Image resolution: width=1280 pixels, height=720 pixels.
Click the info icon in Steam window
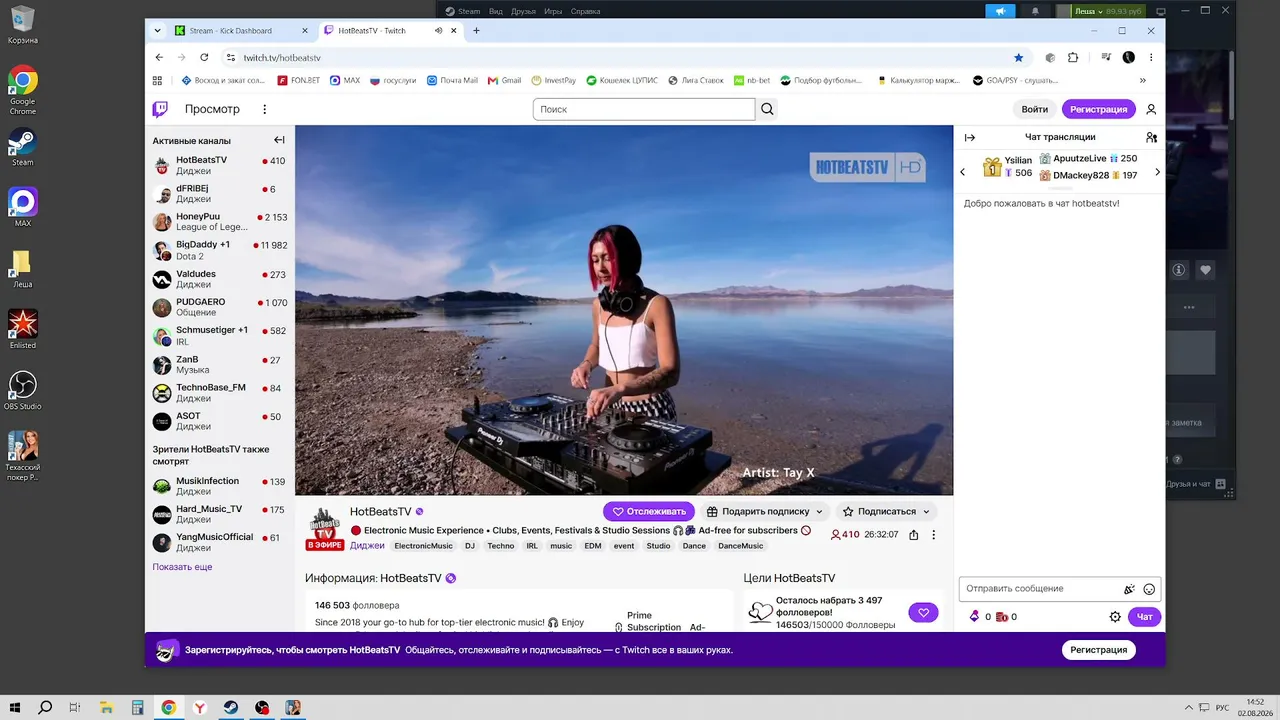[1179, 270]
